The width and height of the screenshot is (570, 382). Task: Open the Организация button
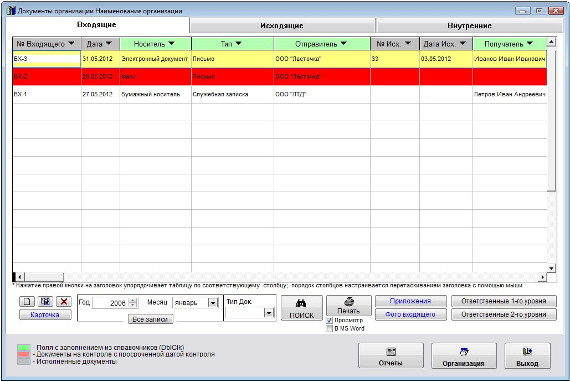click(463, 355)
